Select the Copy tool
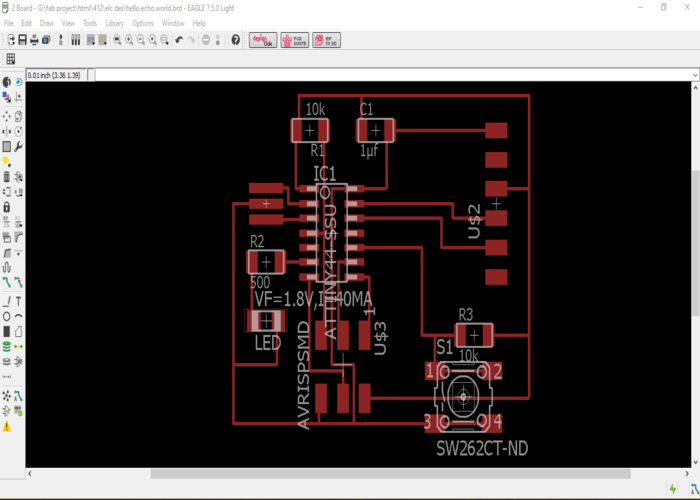The width and height of the screenshot is (700, 500). point(18,117)
